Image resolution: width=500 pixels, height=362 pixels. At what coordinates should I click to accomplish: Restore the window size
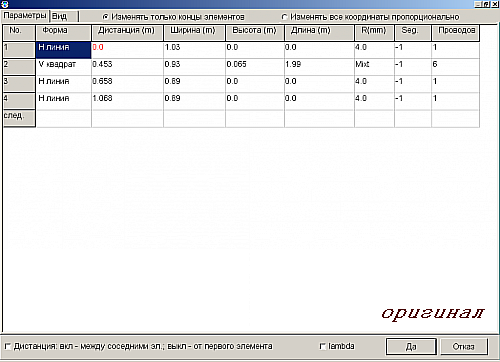pyautogui.click(x=486, y=4)
